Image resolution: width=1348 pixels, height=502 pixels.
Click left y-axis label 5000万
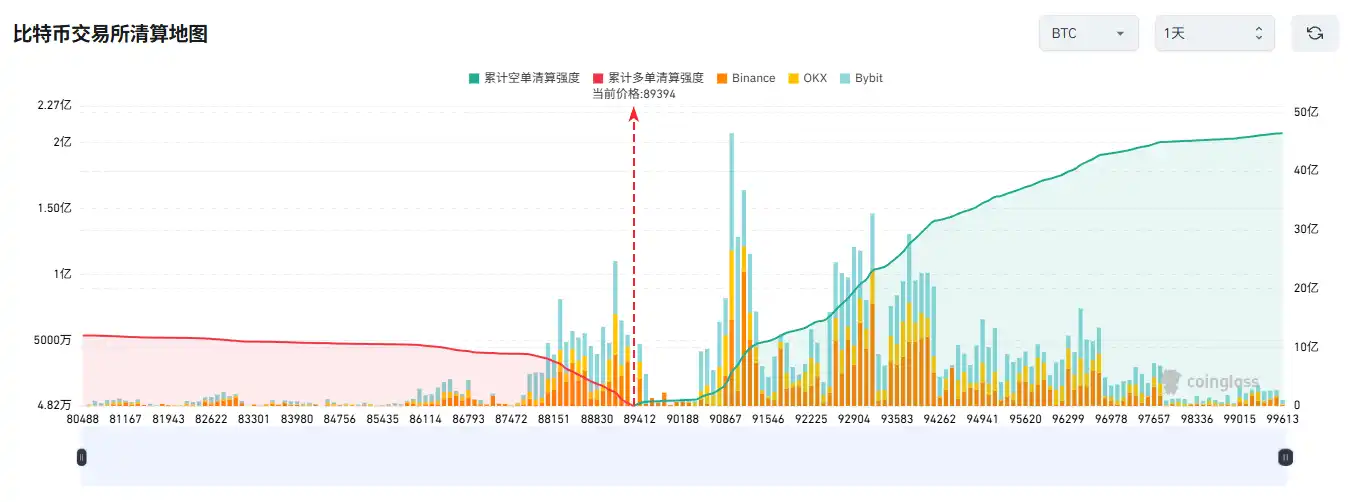[53, 340]
